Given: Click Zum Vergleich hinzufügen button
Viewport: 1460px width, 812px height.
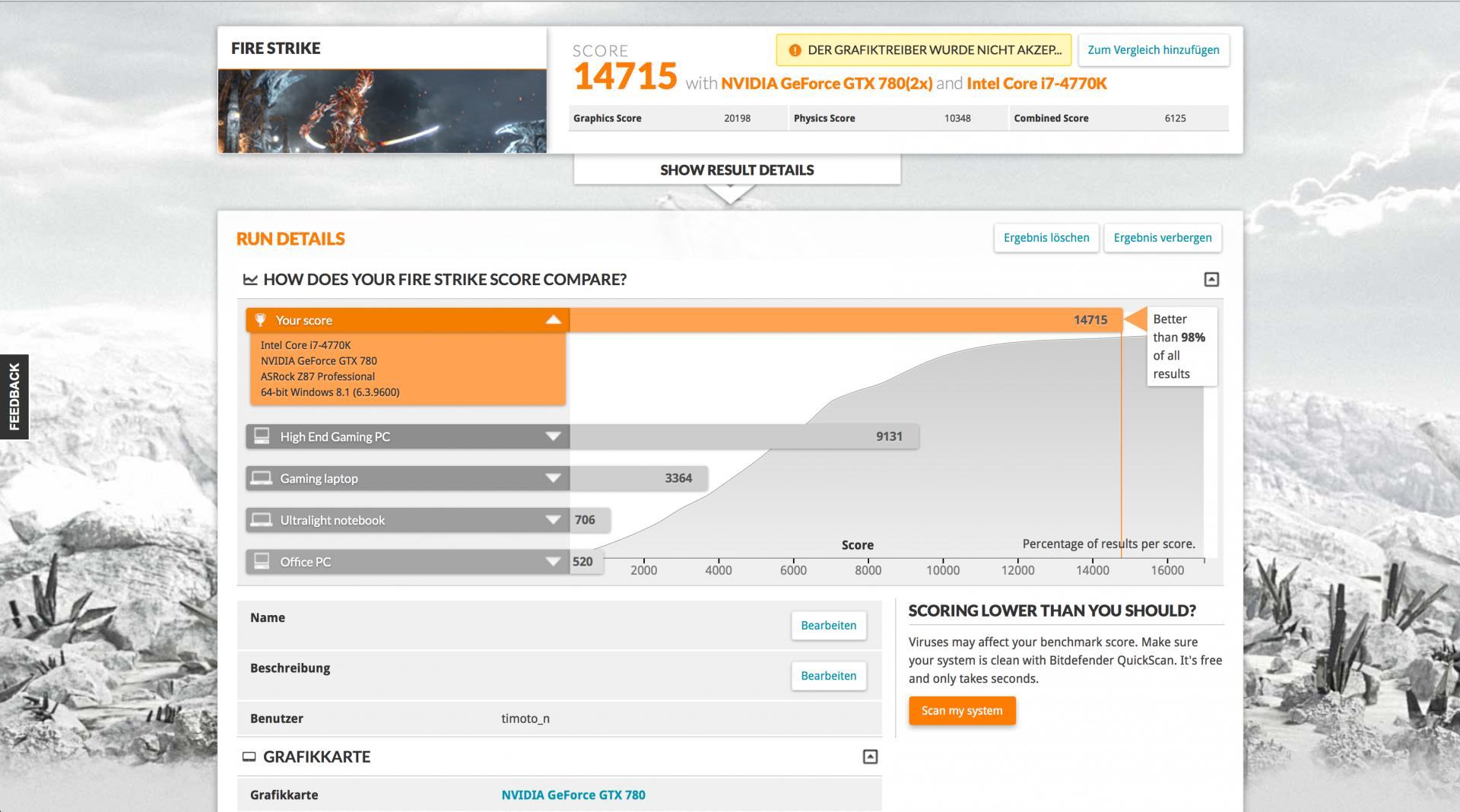Looking at the screenshot, I should point(1154,50).
